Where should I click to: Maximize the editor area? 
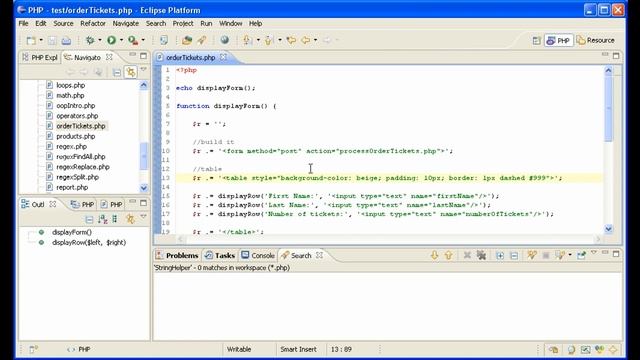pyautogui.click(x=616, y=56)
